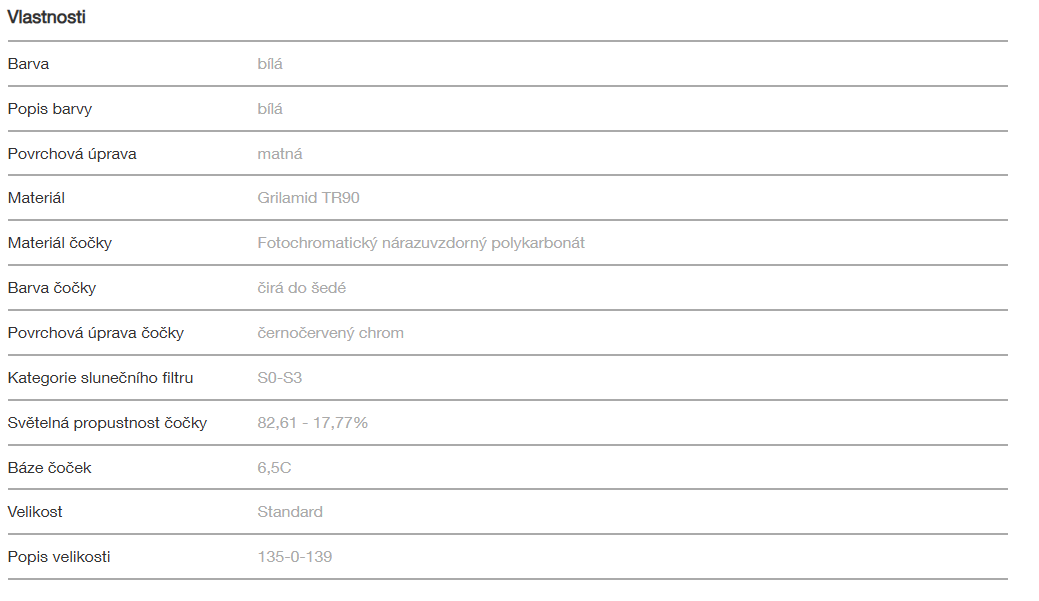The width and height of the screenshot is (1039, 601).
Task: Click the čirá do šedé value
Action: click(x=302, y=288)
